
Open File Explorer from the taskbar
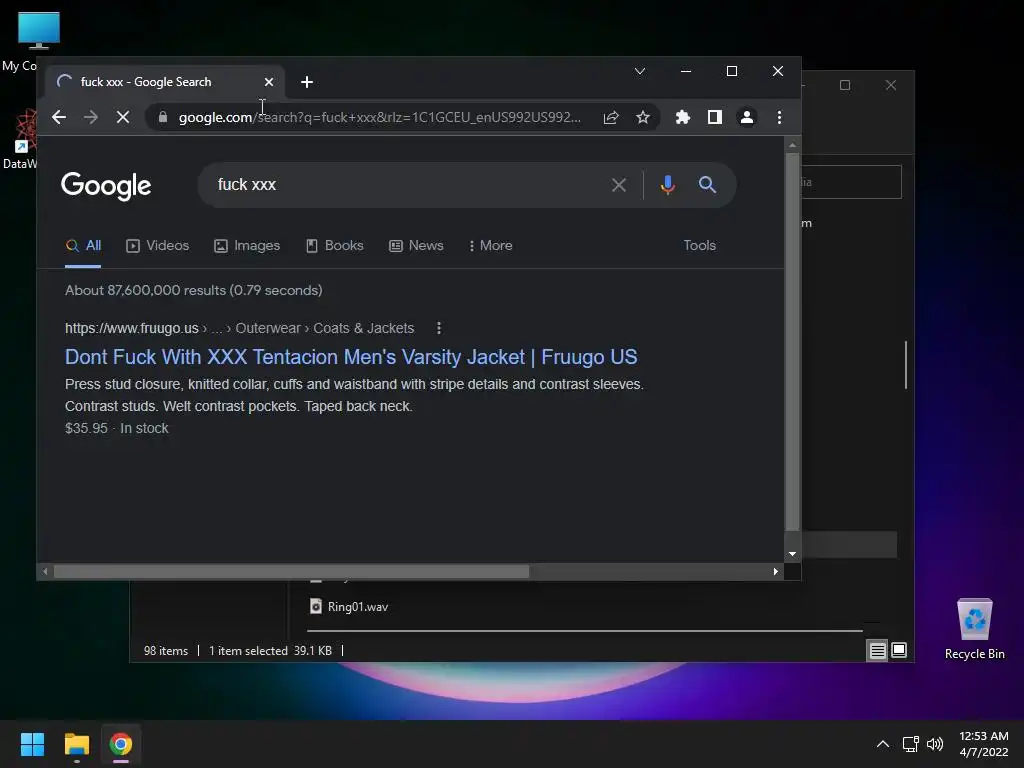coord(76,744)
